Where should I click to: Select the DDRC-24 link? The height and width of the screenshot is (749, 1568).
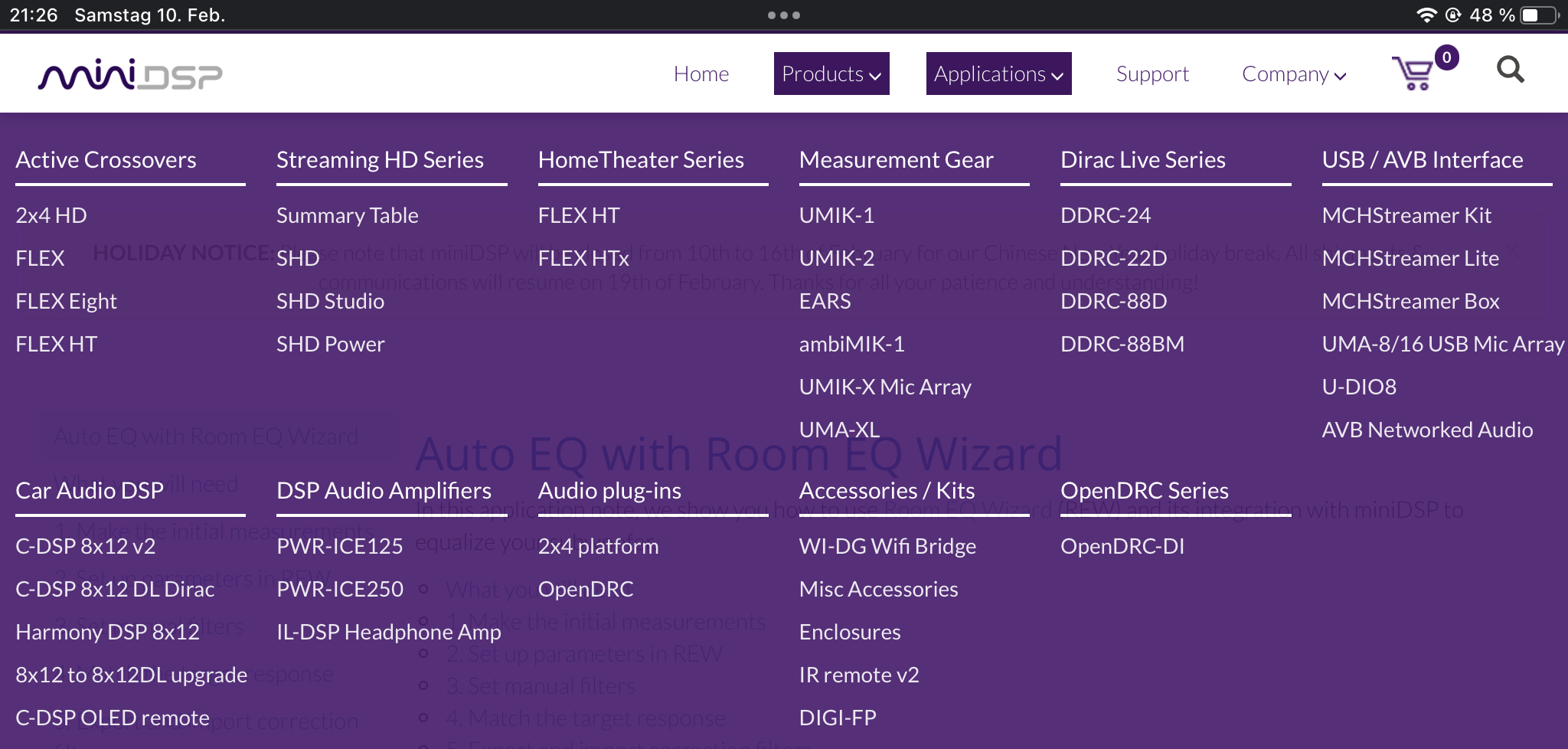point(1106,215)
